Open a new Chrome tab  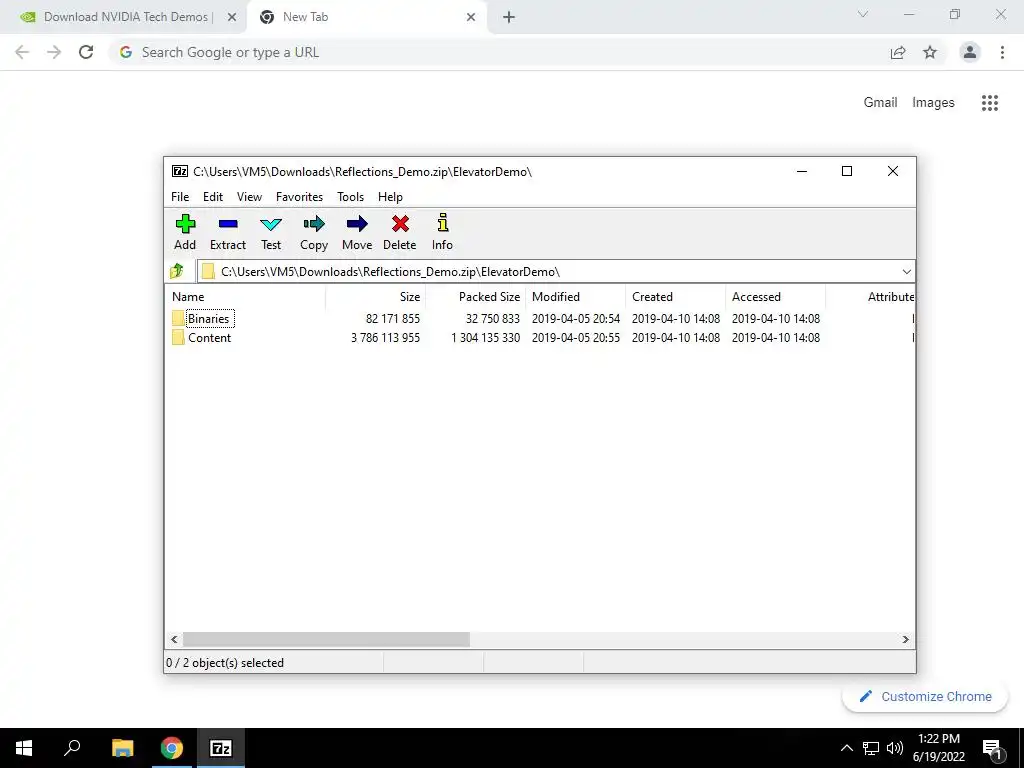click(509, 18)
